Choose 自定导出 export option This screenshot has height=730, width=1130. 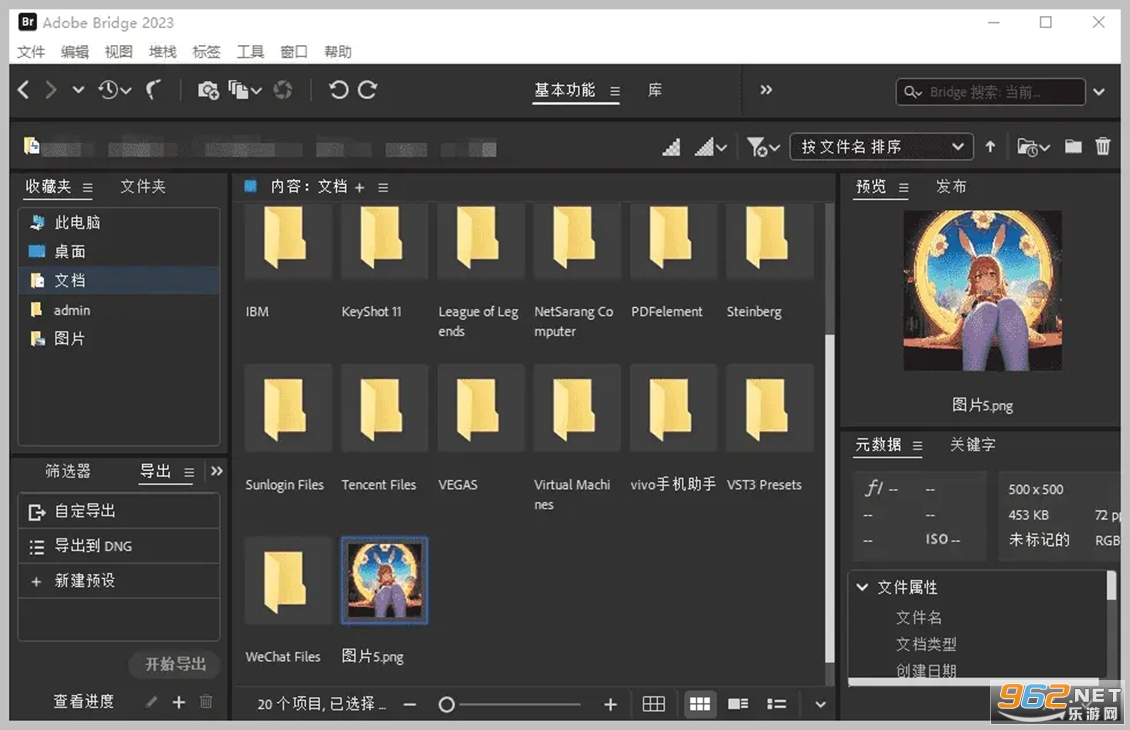[119, 511]
